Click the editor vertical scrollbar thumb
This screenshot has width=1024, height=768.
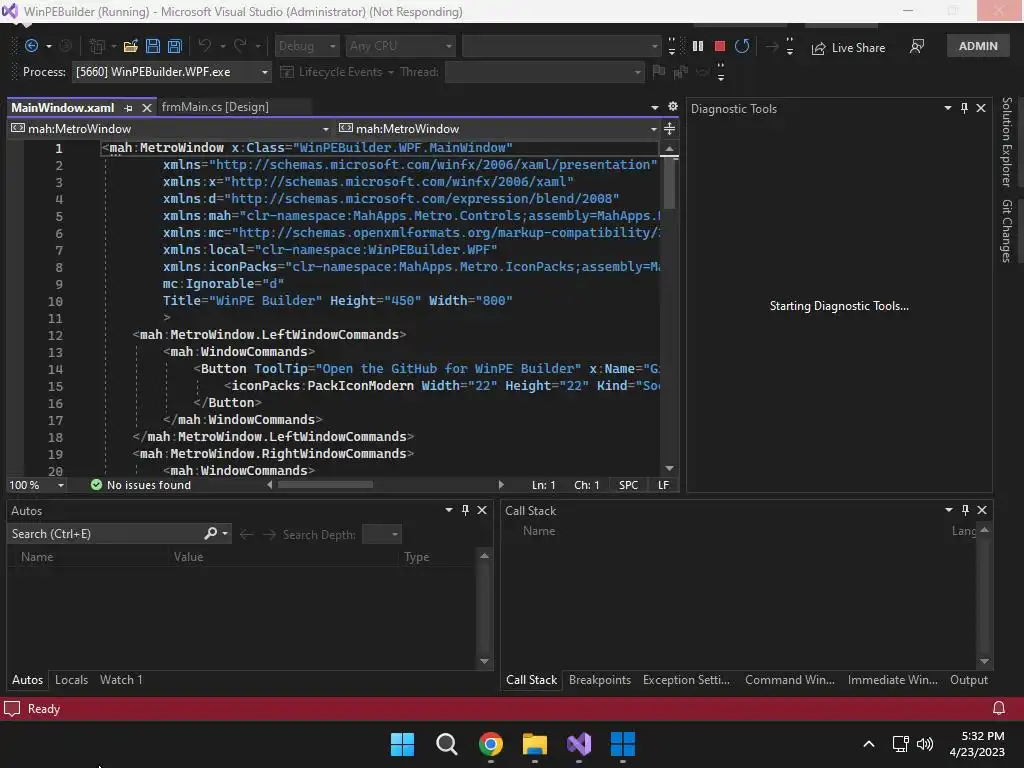pos(669,183)
